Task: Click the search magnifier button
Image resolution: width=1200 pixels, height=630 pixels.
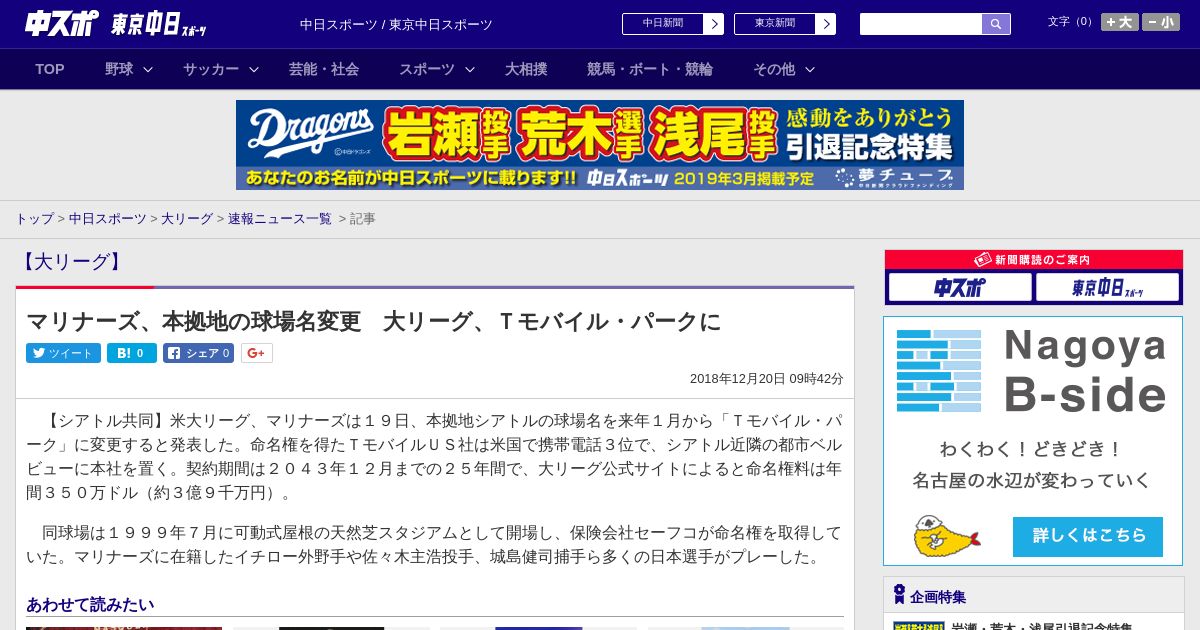Action: click(996, 24)
